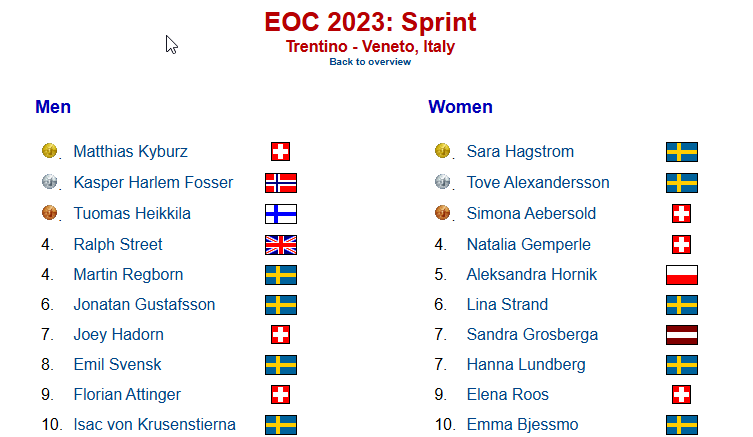Select the Tove Alexandersson name link

(x=538, y=182)
